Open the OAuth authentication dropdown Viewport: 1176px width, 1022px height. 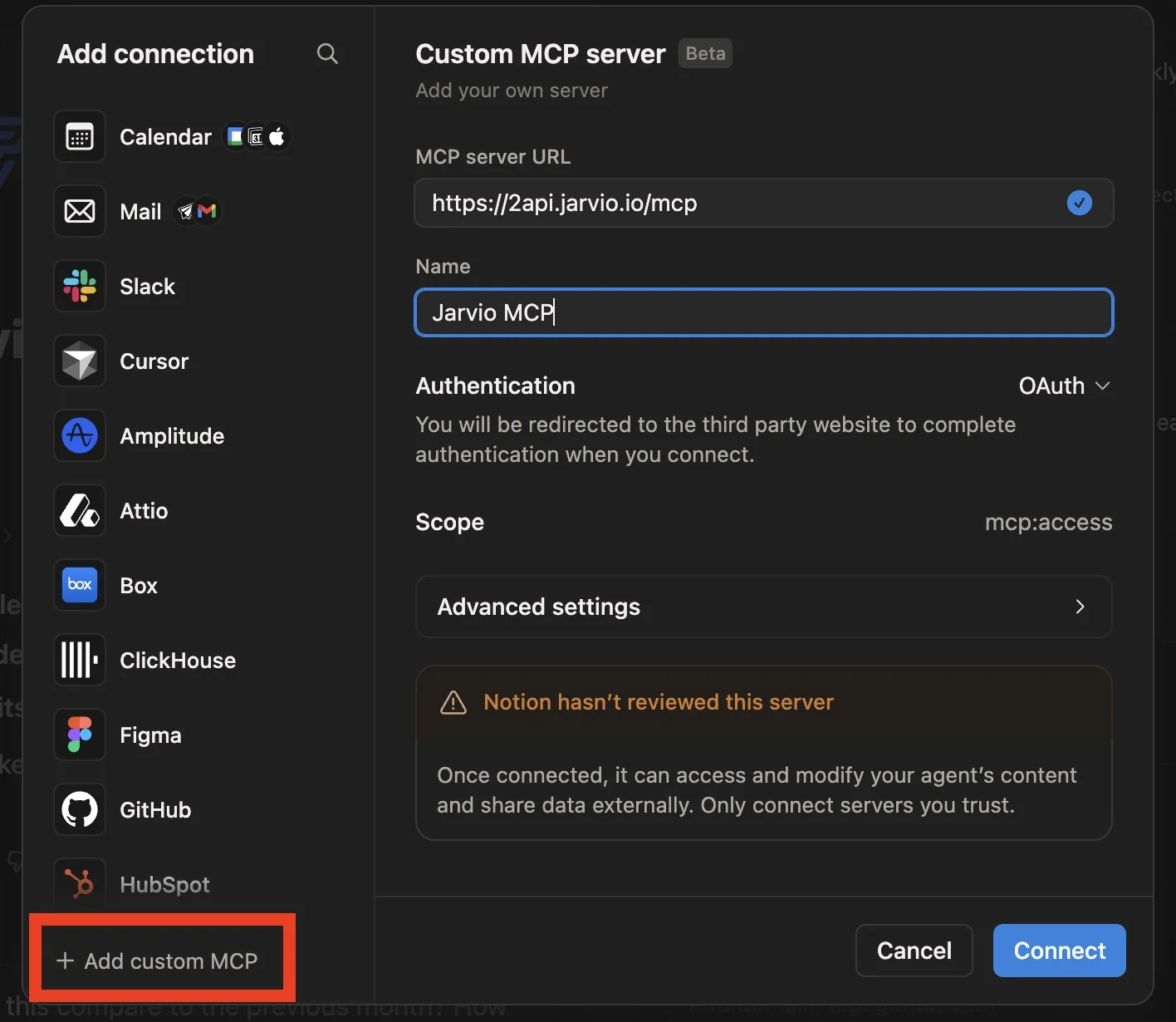(1064, 386)
